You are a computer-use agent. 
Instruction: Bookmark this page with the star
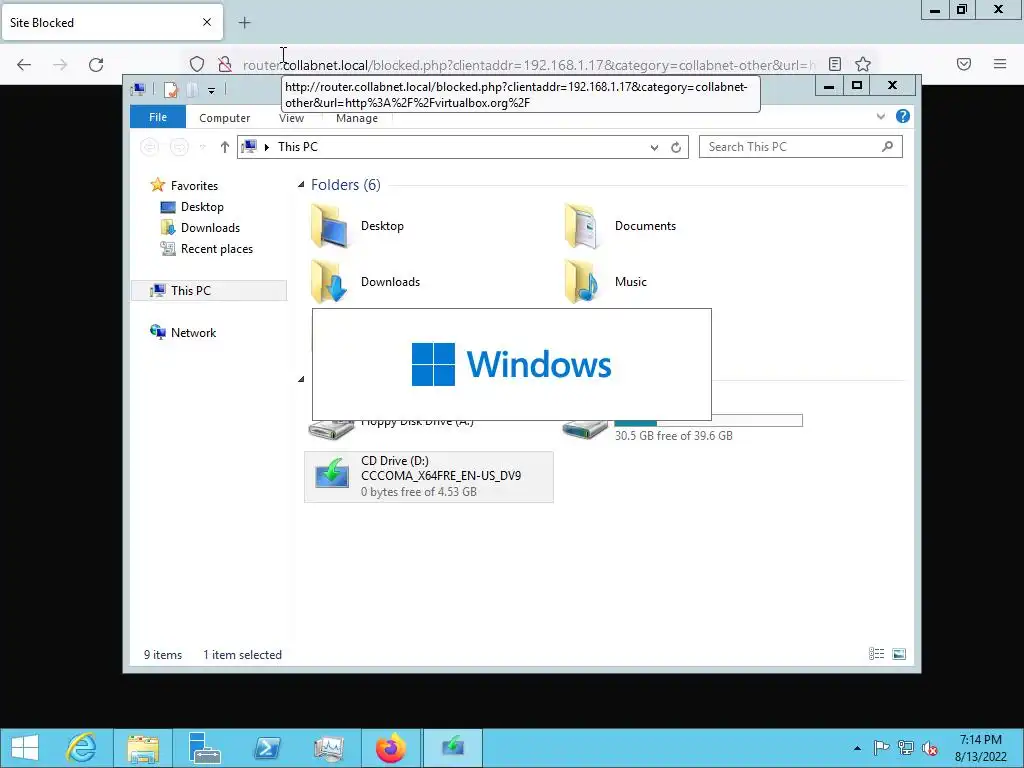[x=863, y=64]
